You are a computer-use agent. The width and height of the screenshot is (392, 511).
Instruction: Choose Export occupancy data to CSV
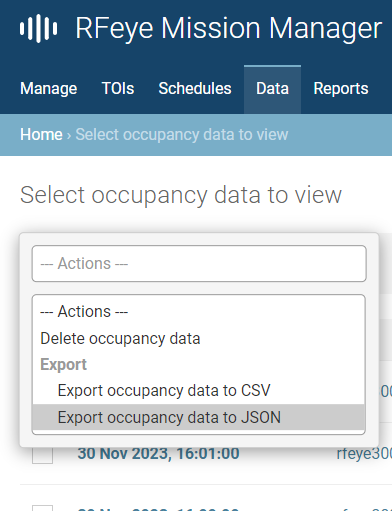199,391
